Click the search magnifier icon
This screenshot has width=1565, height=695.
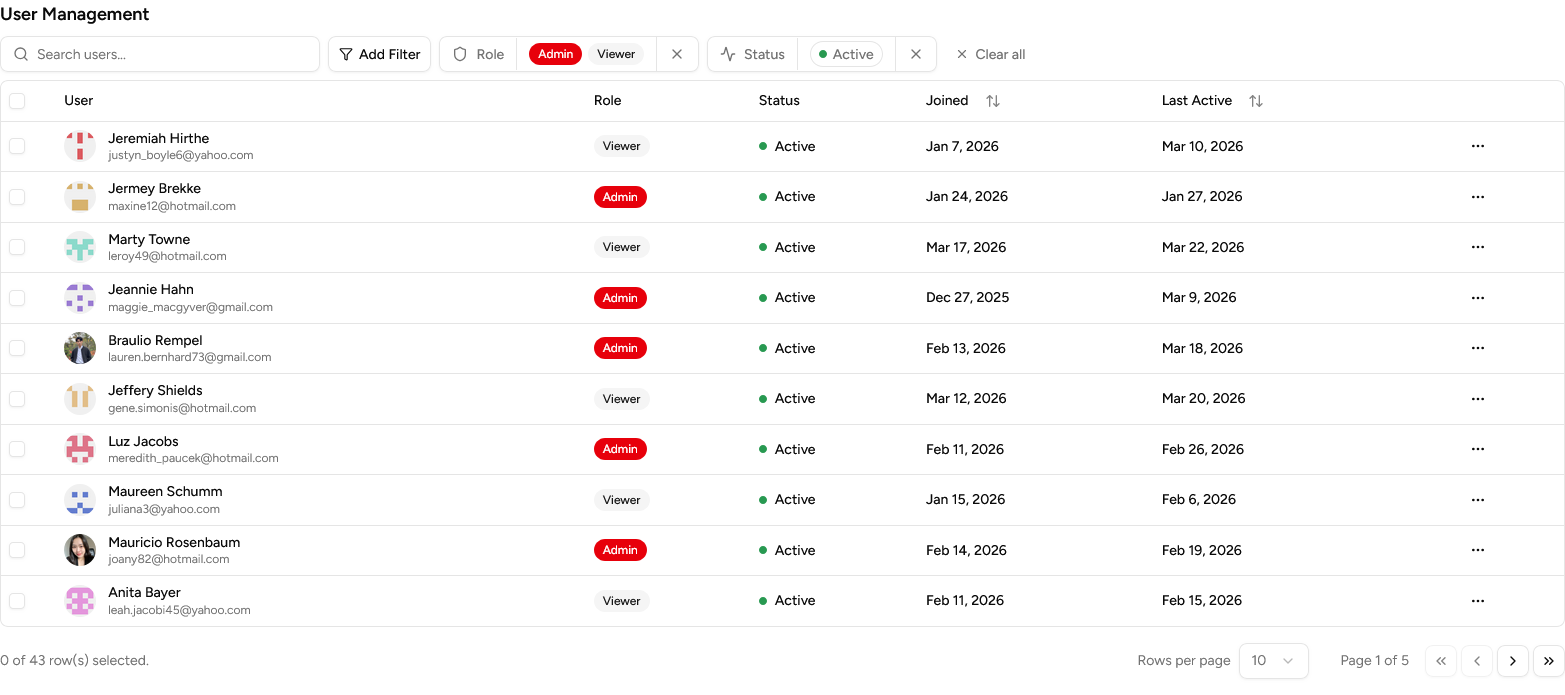[x=21, y=53]
